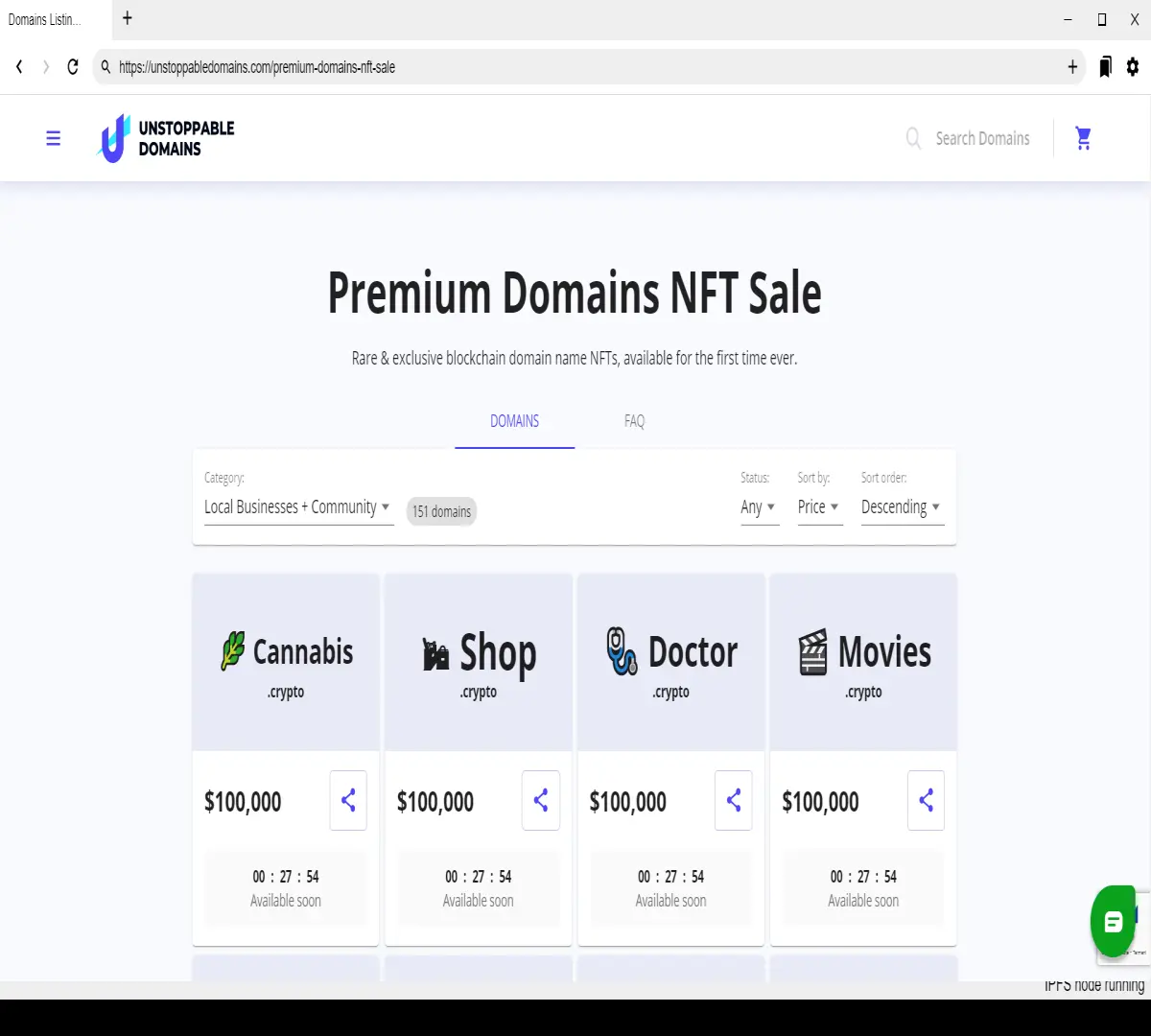
Task: Open the Status Any dropdown
Action: (759, 507)
